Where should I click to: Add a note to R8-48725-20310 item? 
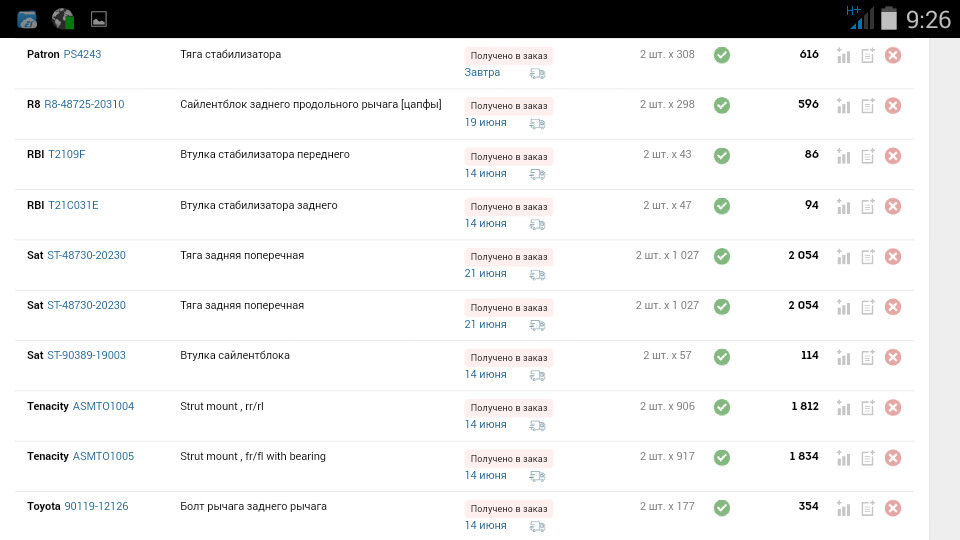tap(868, 105)
